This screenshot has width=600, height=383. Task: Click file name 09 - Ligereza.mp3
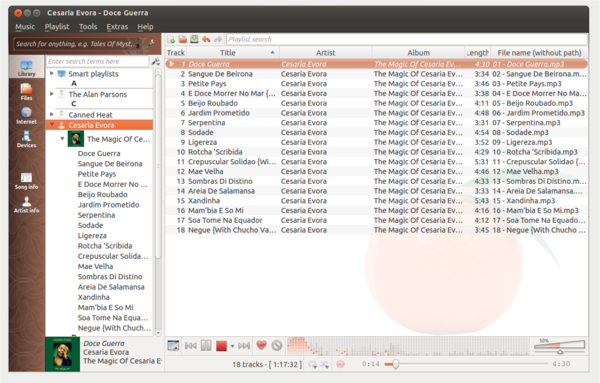coord(522,142)
